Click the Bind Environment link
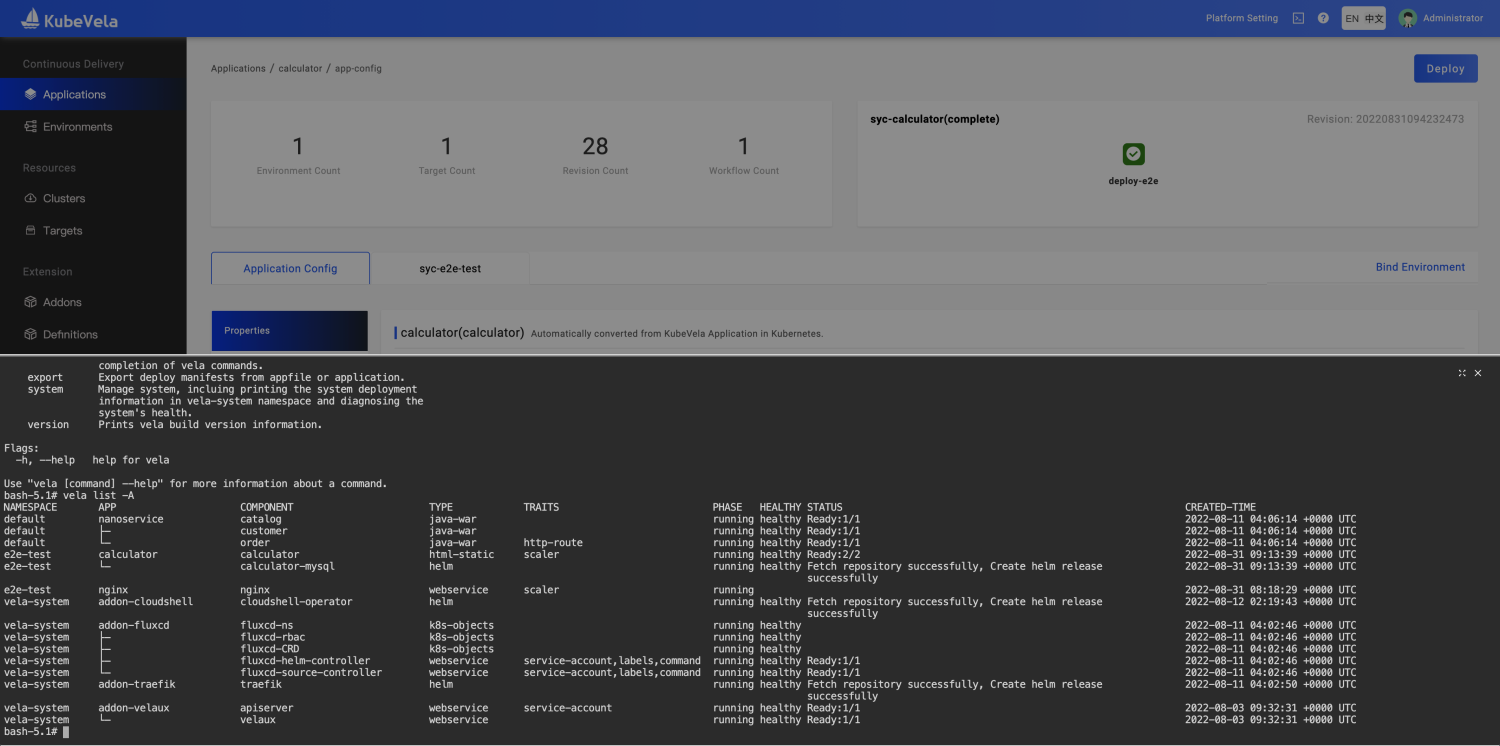The width and height of the screenshot is (1500, 746). 1420,267
